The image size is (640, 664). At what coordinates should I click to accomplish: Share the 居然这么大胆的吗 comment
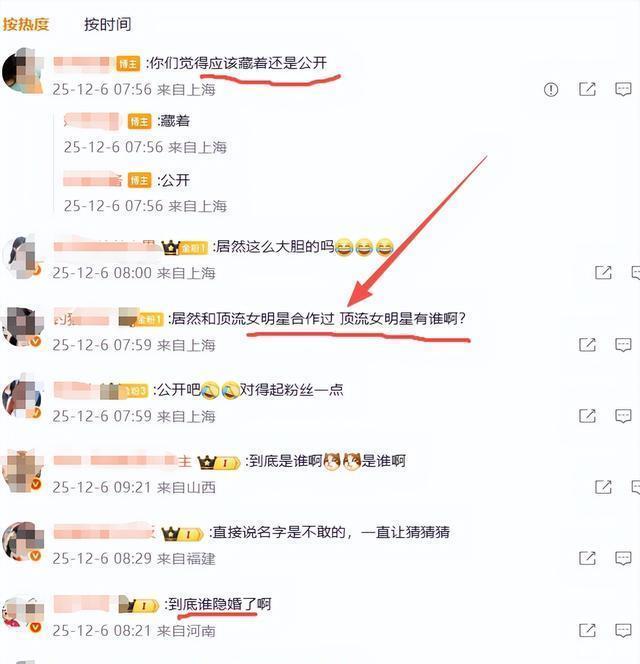coord(603,273)
